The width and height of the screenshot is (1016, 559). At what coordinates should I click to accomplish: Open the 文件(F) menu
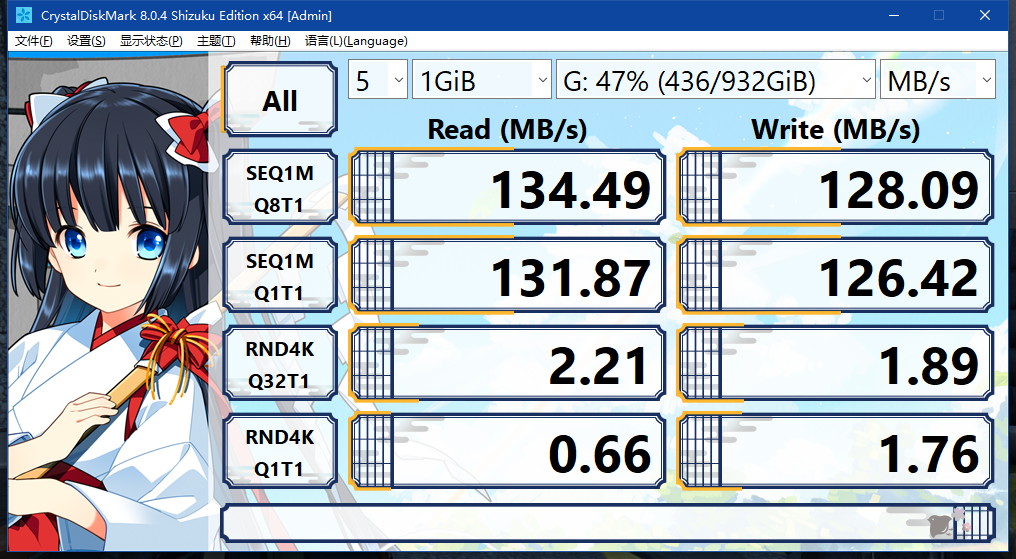pyautogui.click(x=34, y=41)
